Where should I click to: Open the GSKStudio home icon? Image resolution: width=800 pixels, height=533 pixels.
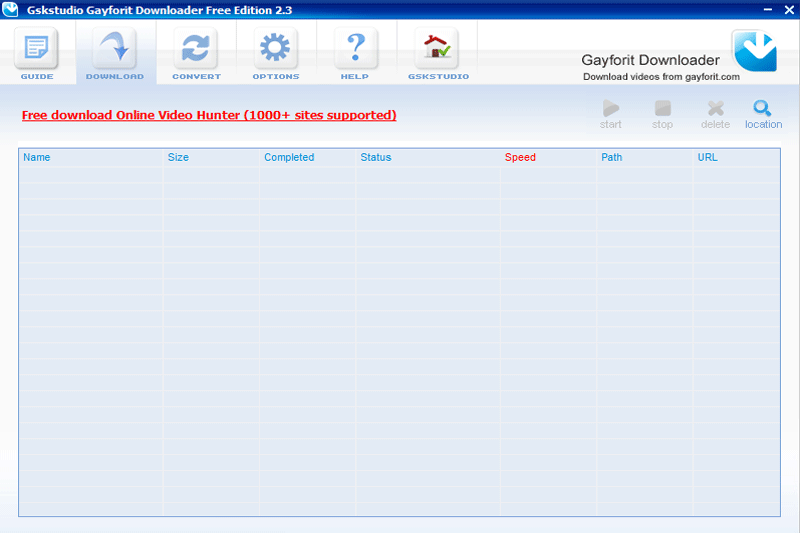437,49
